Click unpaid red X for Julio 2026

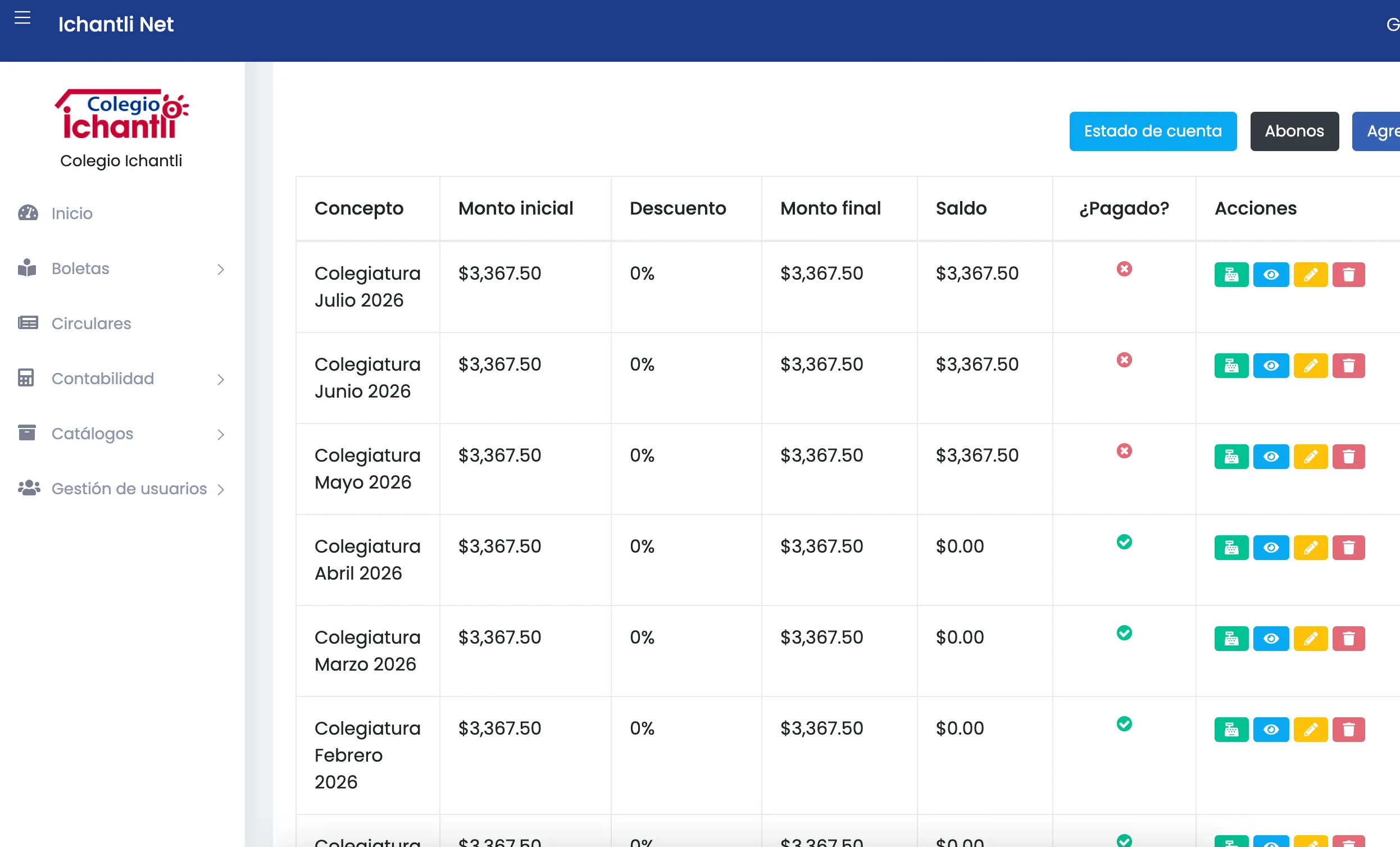1124,268
